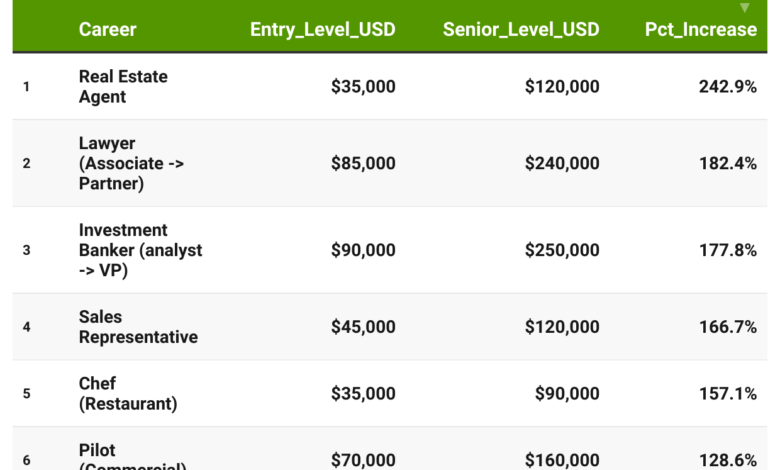Click the $90,000 senior salary for Chef
780x470 pixels.
coord(567,393)
